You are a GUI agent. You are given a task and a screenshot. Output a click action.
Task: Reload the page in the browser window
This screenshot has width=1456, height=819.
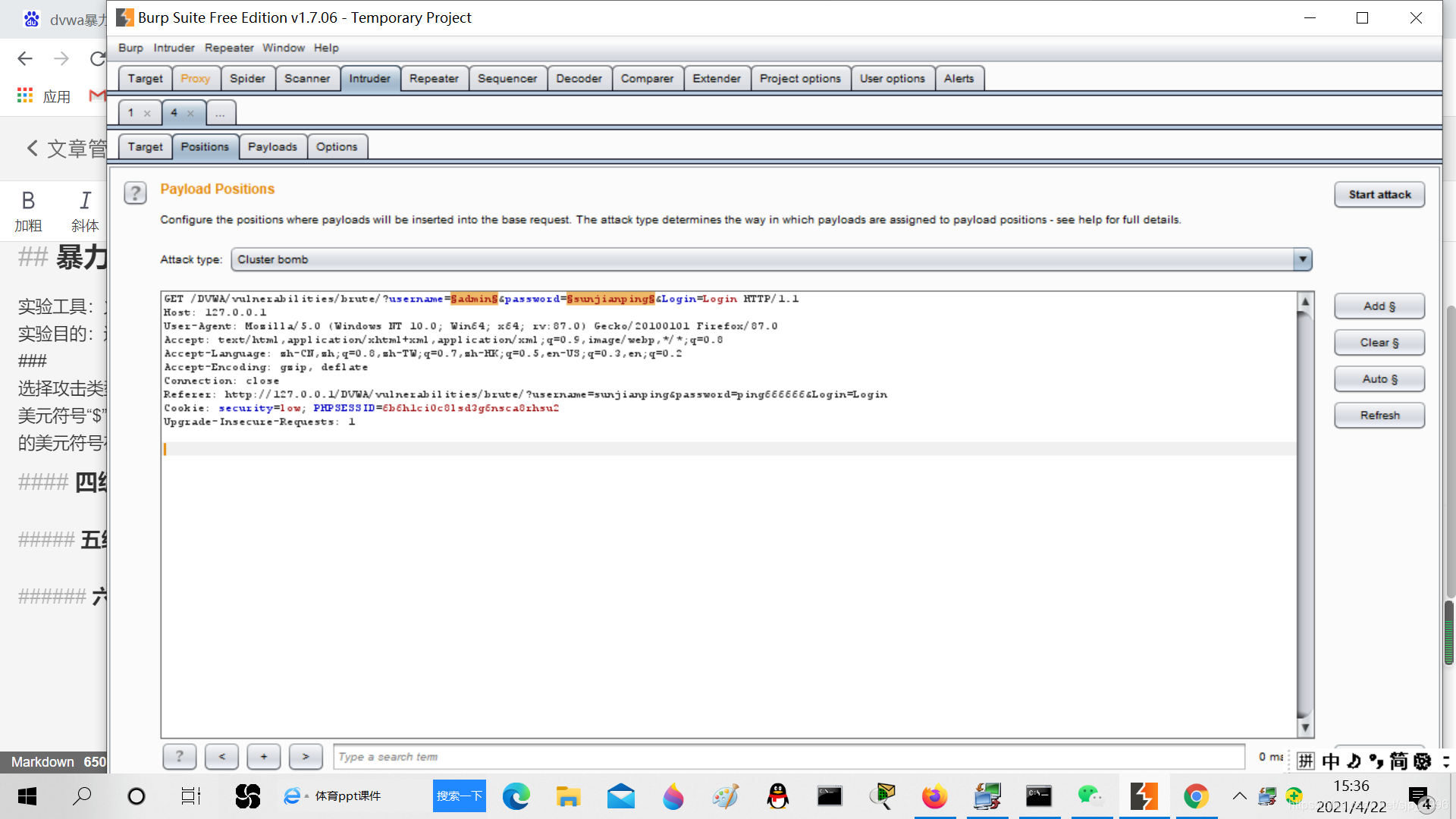point(98,58)
